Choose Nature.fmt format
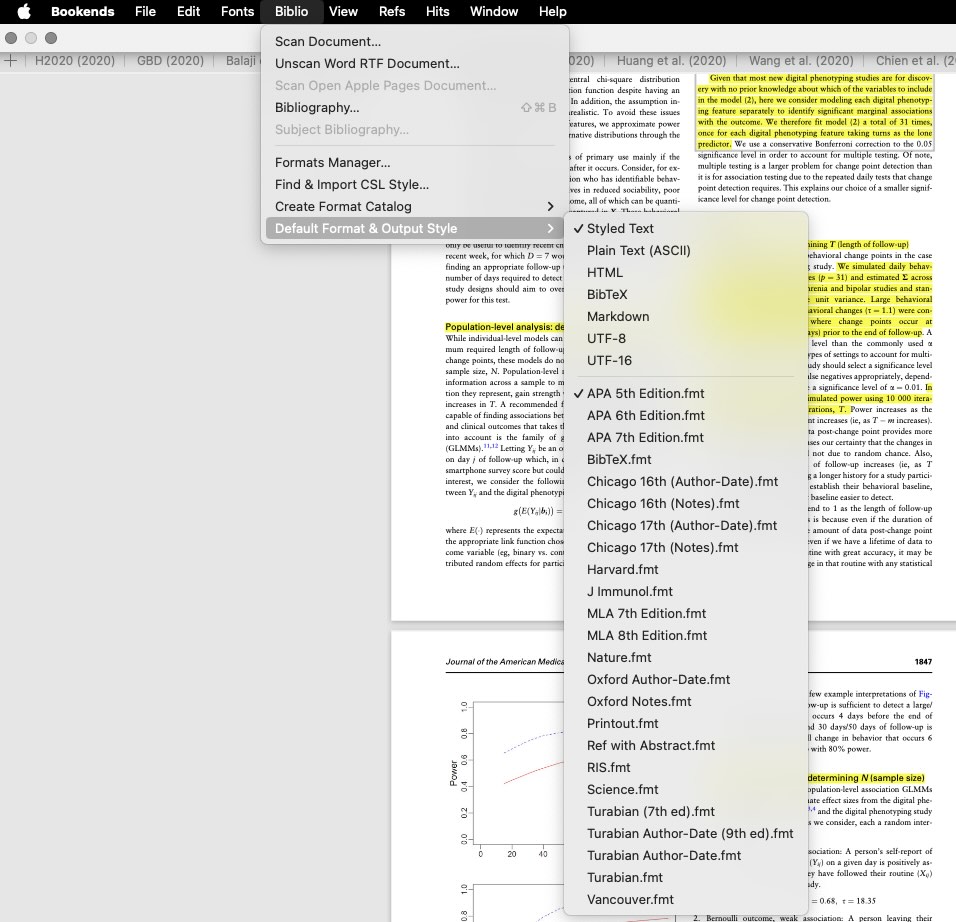The image size is (956, 922). [x=686, y=657]
